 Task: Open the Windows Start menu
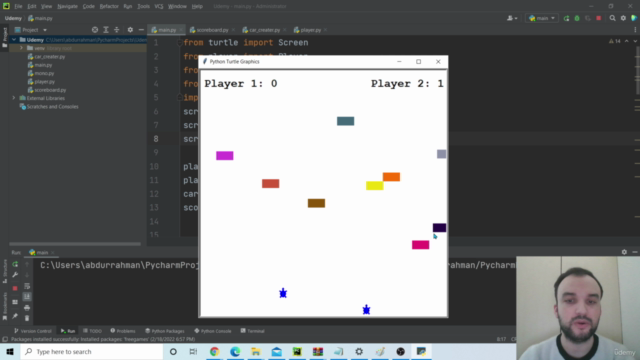[10, 351]
